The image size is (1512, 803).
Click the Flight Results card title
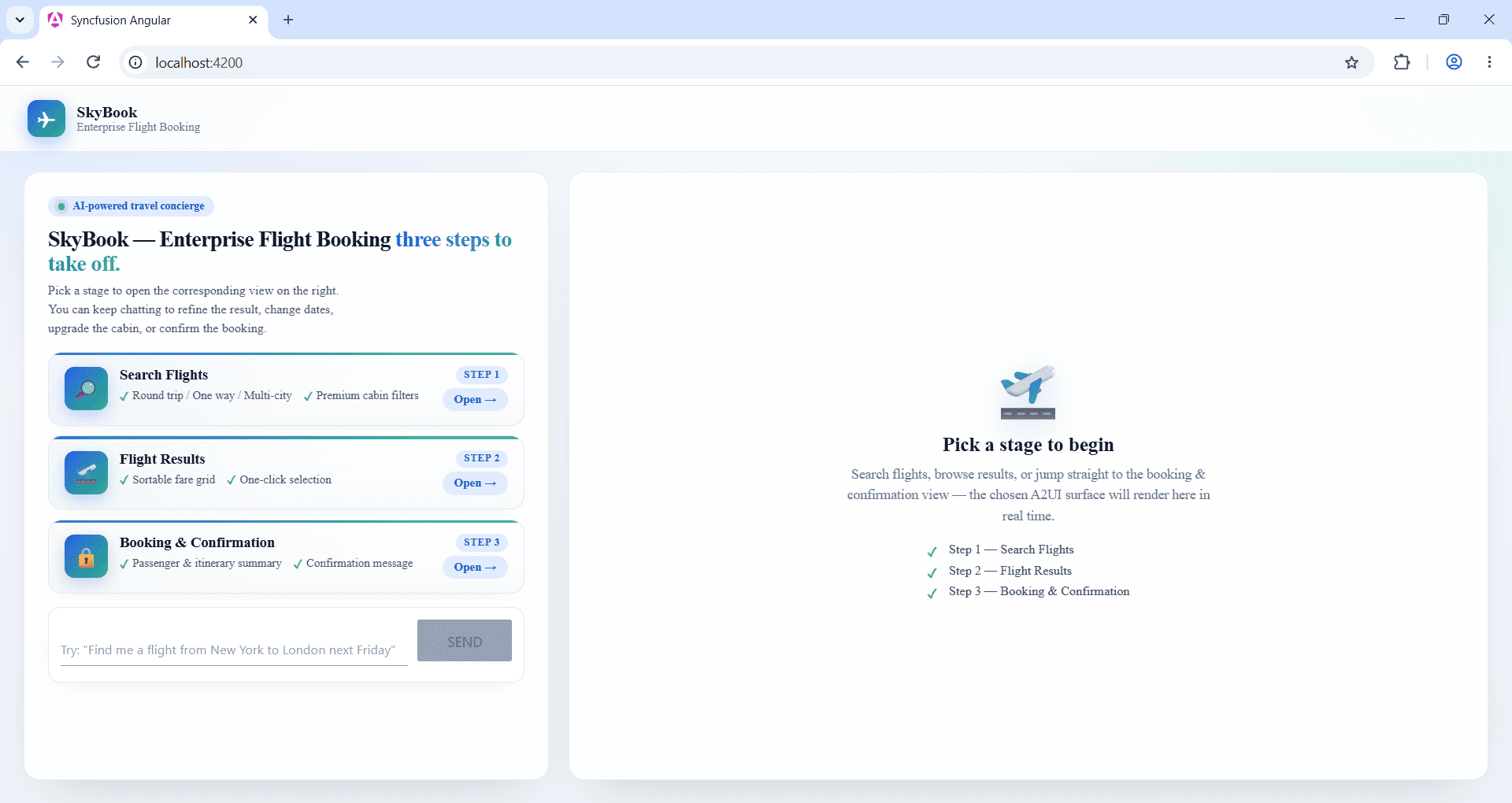tap(162, 459)
